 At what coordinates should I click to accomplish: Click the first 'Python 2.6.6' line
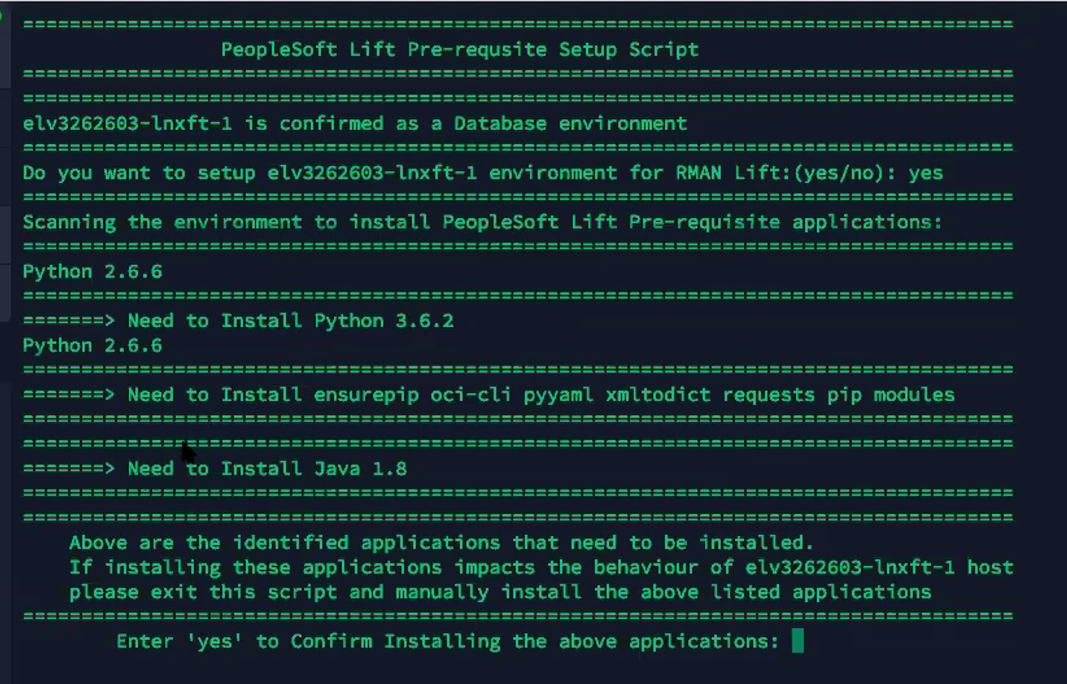(93, 272)
